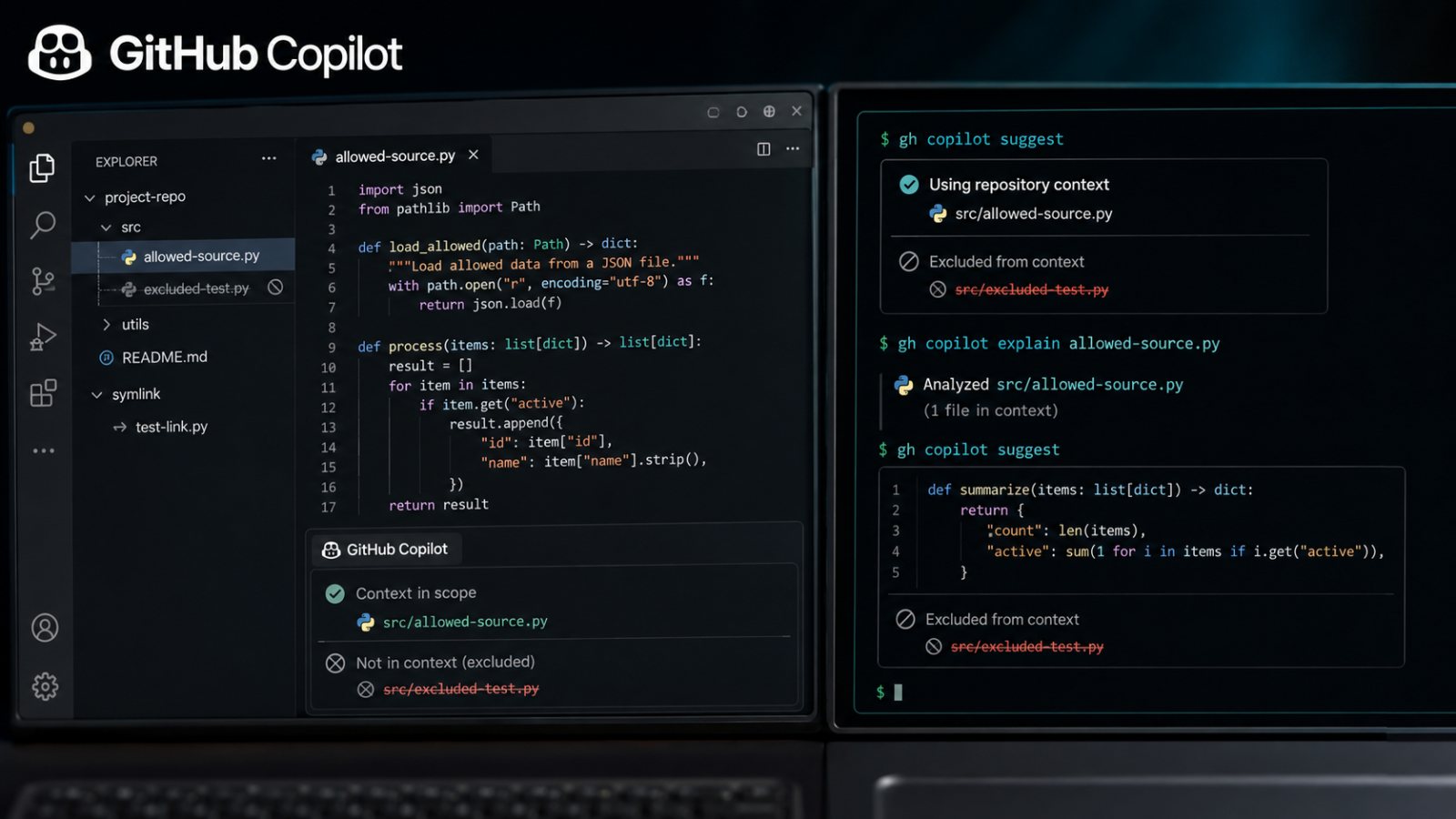The height and width of the screenshot is (819, 1456).
Task: Click the Copilot icon in chat panel header
Action: [331, 550]
